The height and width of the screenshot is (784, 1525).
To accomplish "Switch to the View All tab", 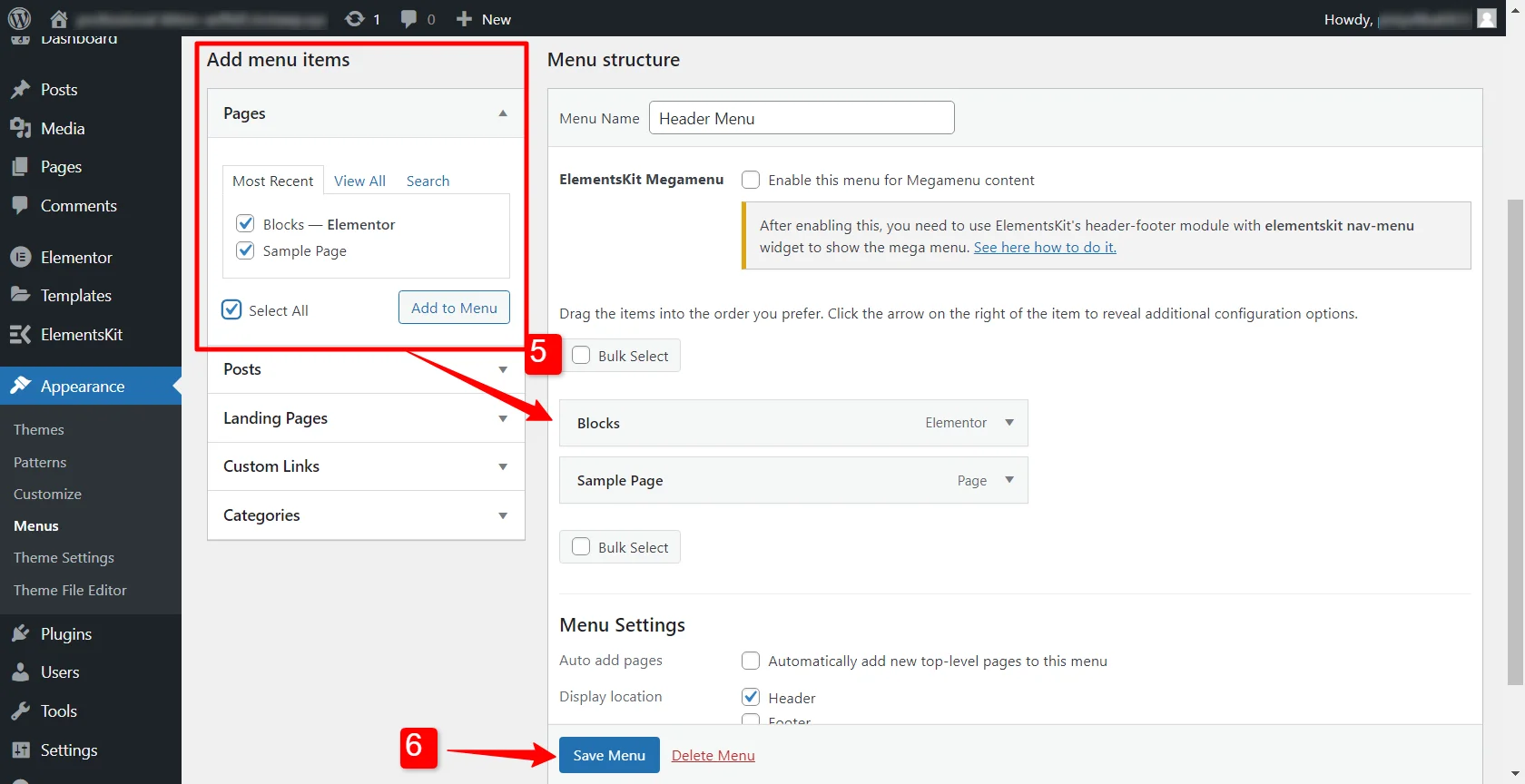I will pos(359,181).
